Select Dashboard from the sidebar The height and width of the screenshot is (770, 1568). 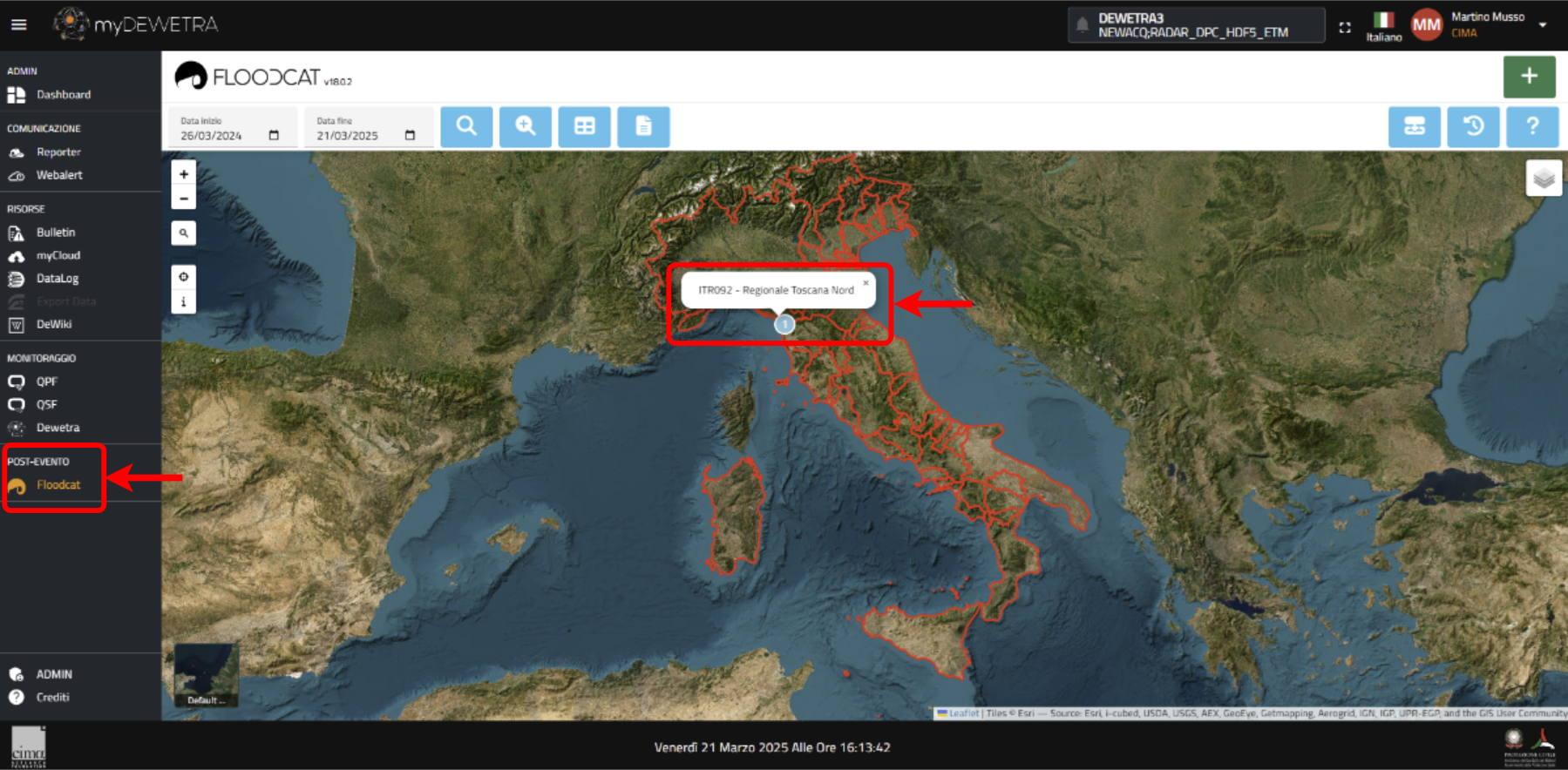63,95
